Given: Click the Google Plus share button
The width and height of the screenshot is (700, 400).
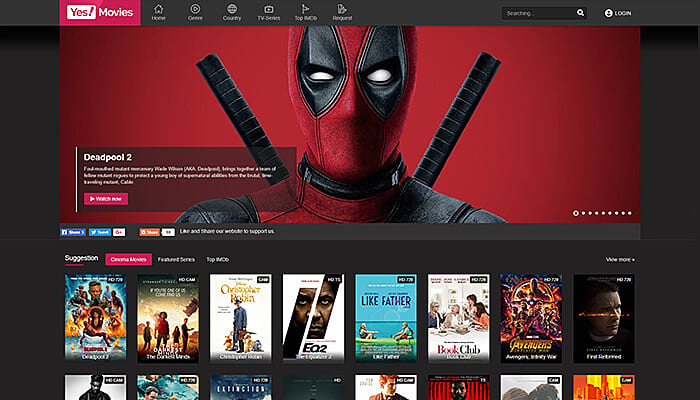Looking at the screenshot, I should coord(119,232).
